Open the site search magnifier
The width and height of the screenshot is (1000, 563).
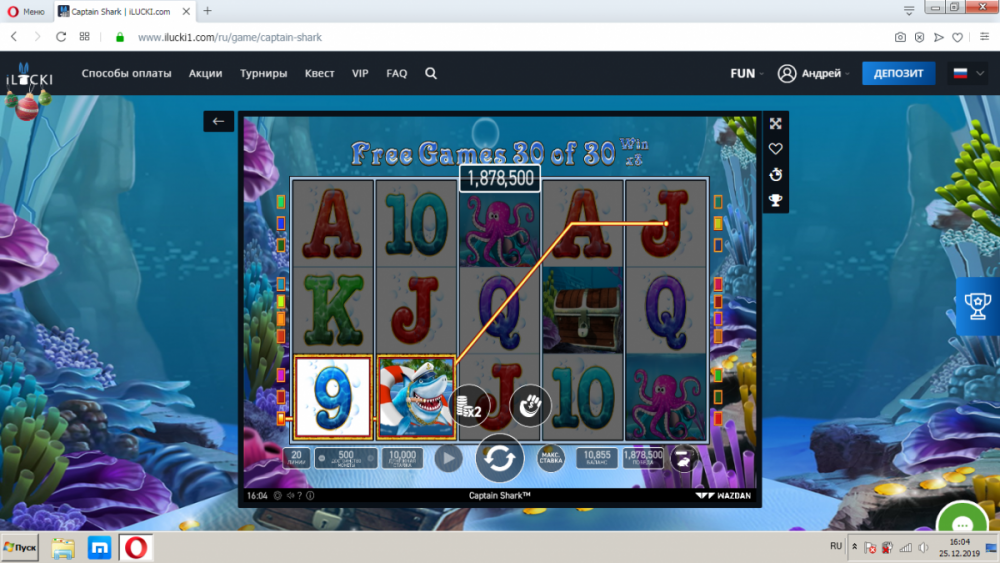[431, 73]
